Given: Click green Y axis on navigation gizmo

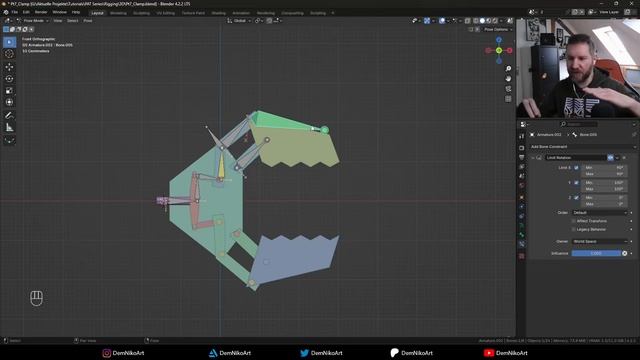Looking at the screenshot, I should pyautogui.click(x=499, y=50).
